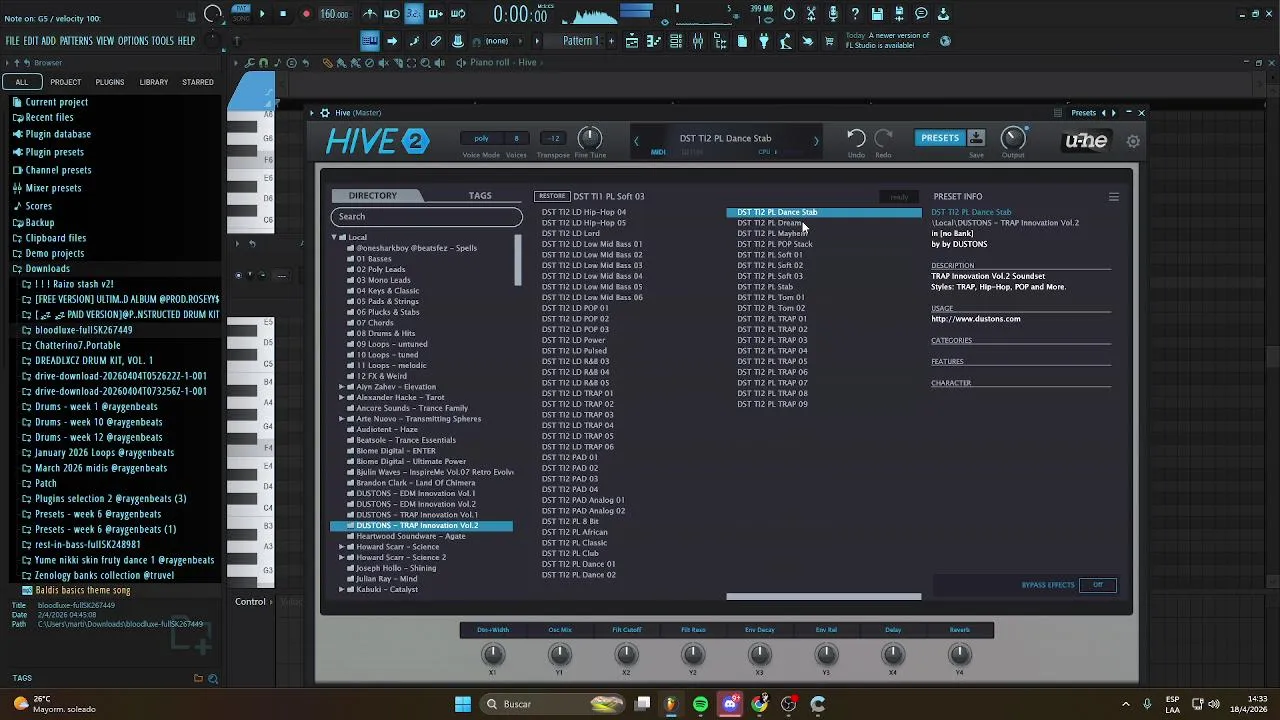The width and height of the screenshot is (1280, 720).
Task: Stop playback with the stop button
Action: coord(283,14)
